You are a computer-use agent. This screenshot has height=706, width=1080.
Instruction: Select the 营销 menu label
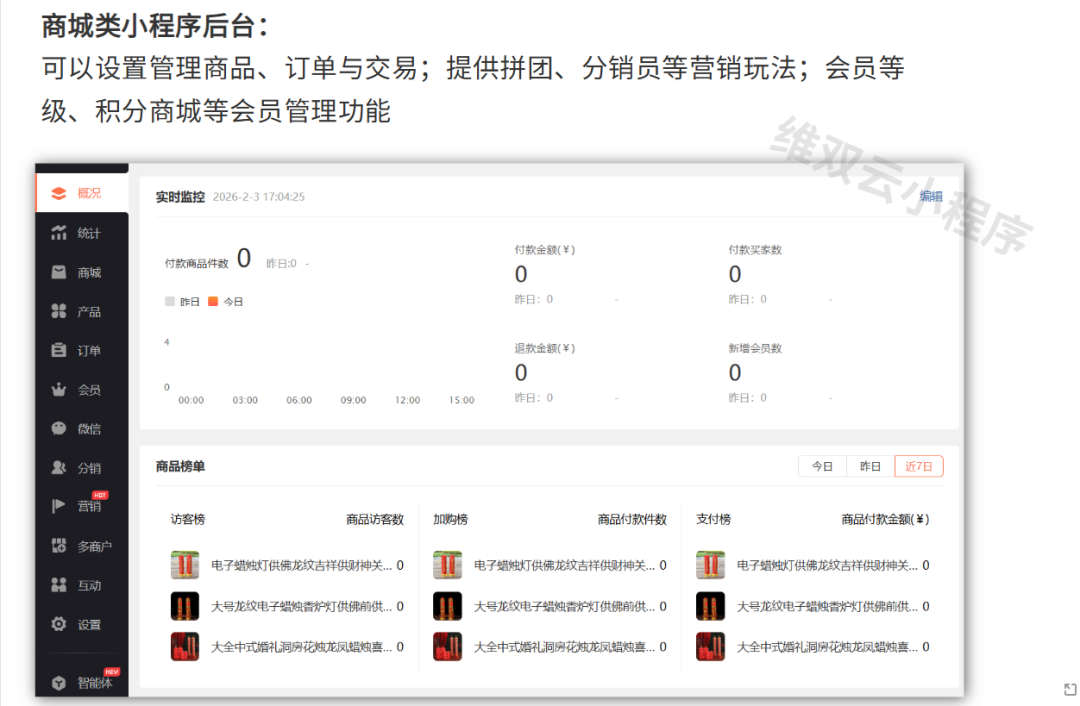pyautogui.click(x=89, y=507)
